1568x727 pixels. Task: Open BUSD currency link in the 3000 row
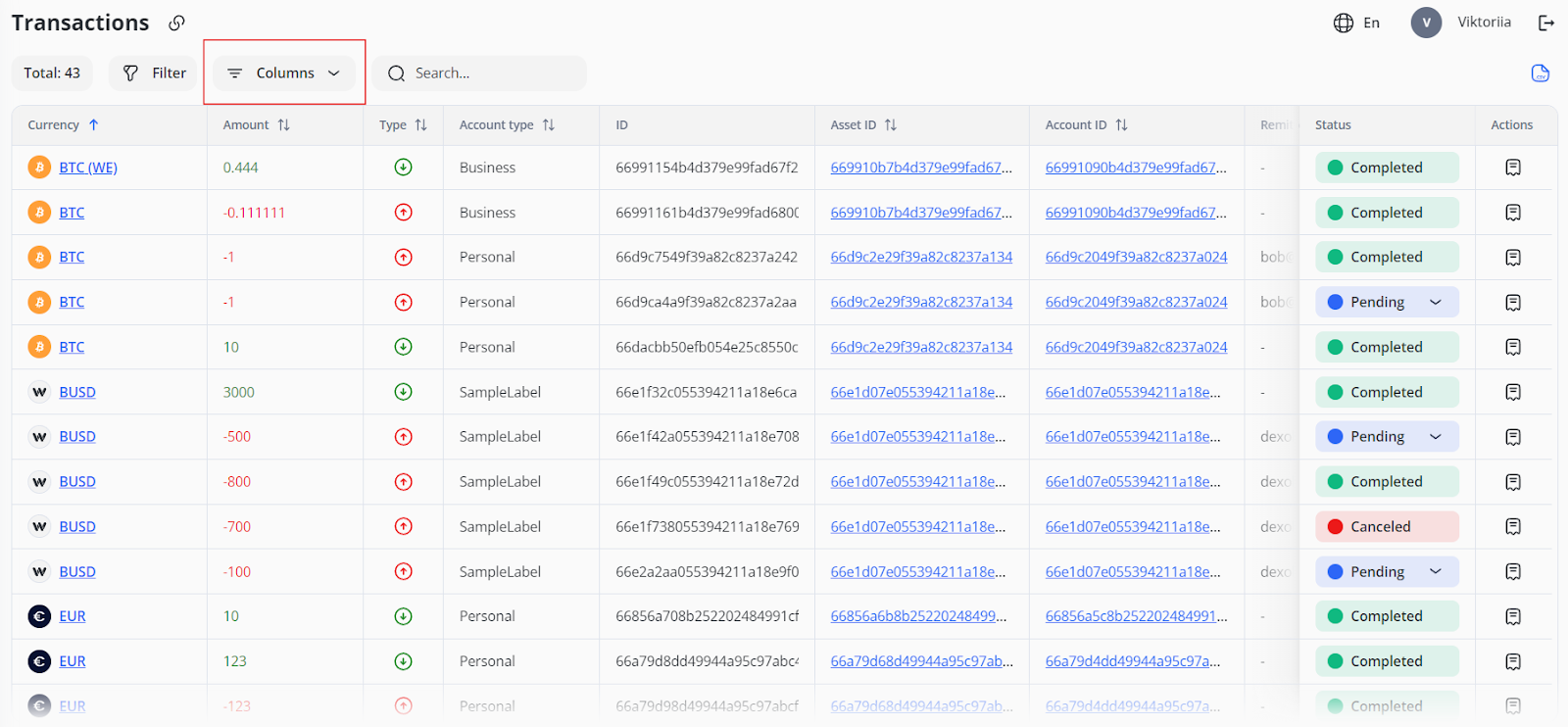[77, 392]
